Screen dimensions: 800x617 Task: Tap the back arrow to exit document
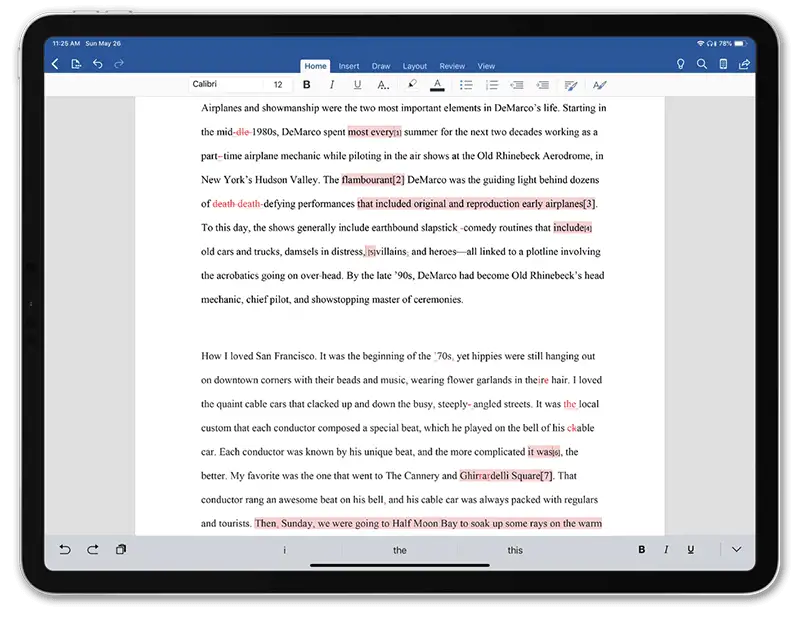[55, 64]
